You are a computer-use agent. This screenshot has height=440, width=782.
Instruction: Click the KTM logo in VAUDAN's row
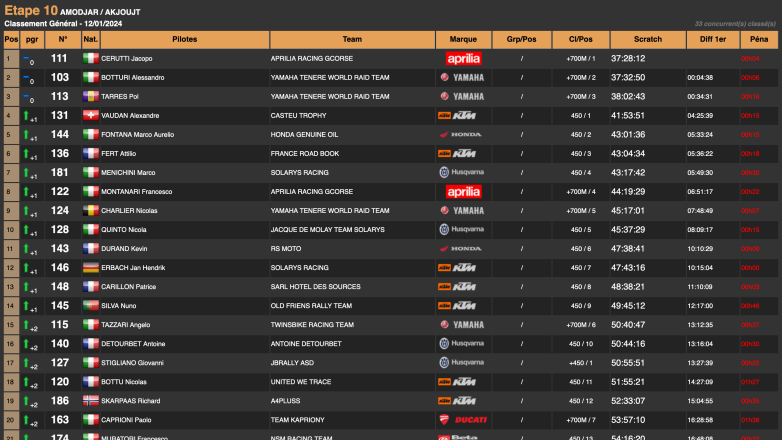click(x=457, y=115)
